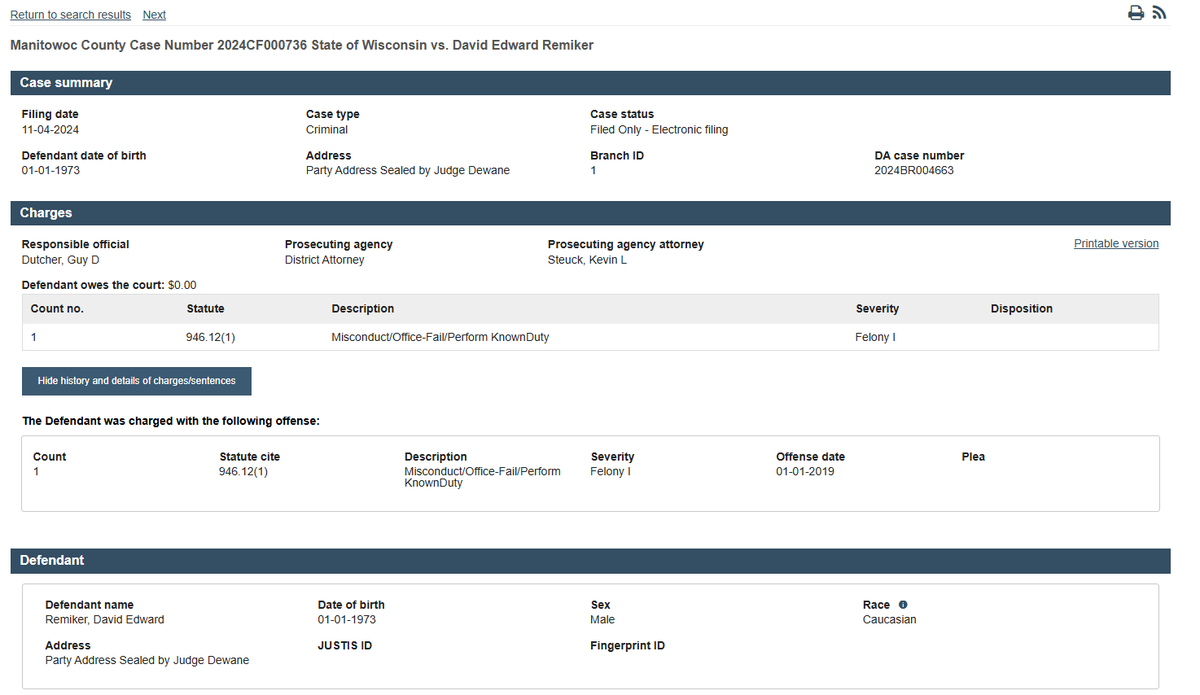
Task: Click the Defendant section header
Action: (x=590, y=561)
